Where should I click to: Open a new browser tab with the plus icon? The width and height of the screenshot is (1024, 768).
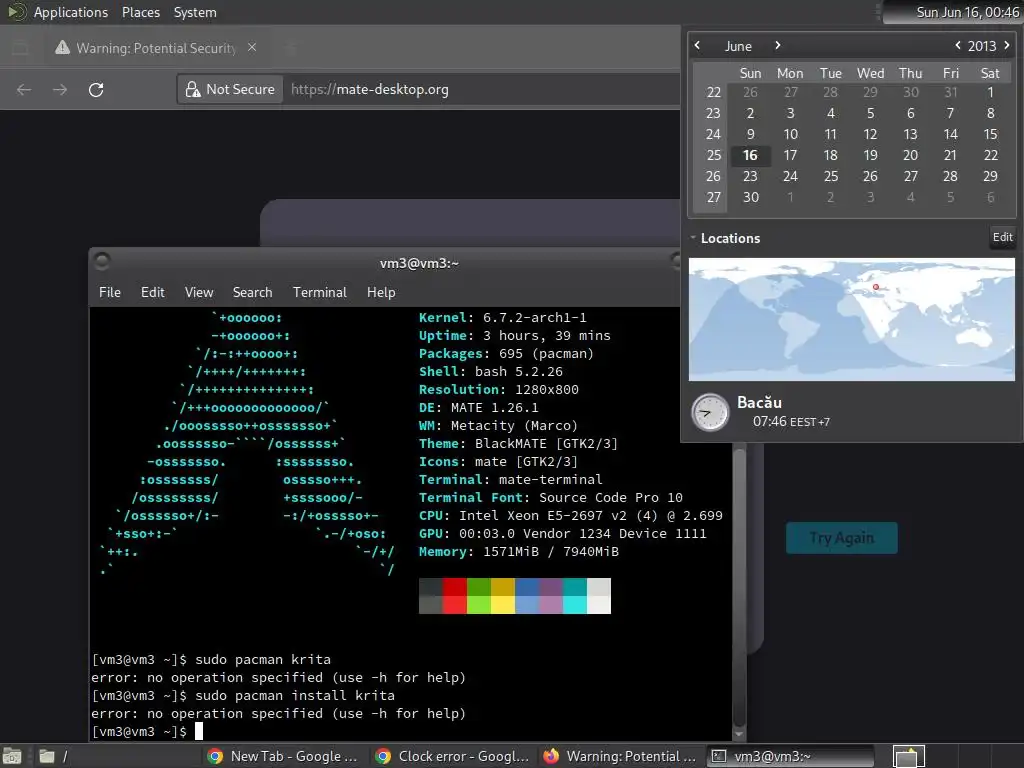[291, 48]
